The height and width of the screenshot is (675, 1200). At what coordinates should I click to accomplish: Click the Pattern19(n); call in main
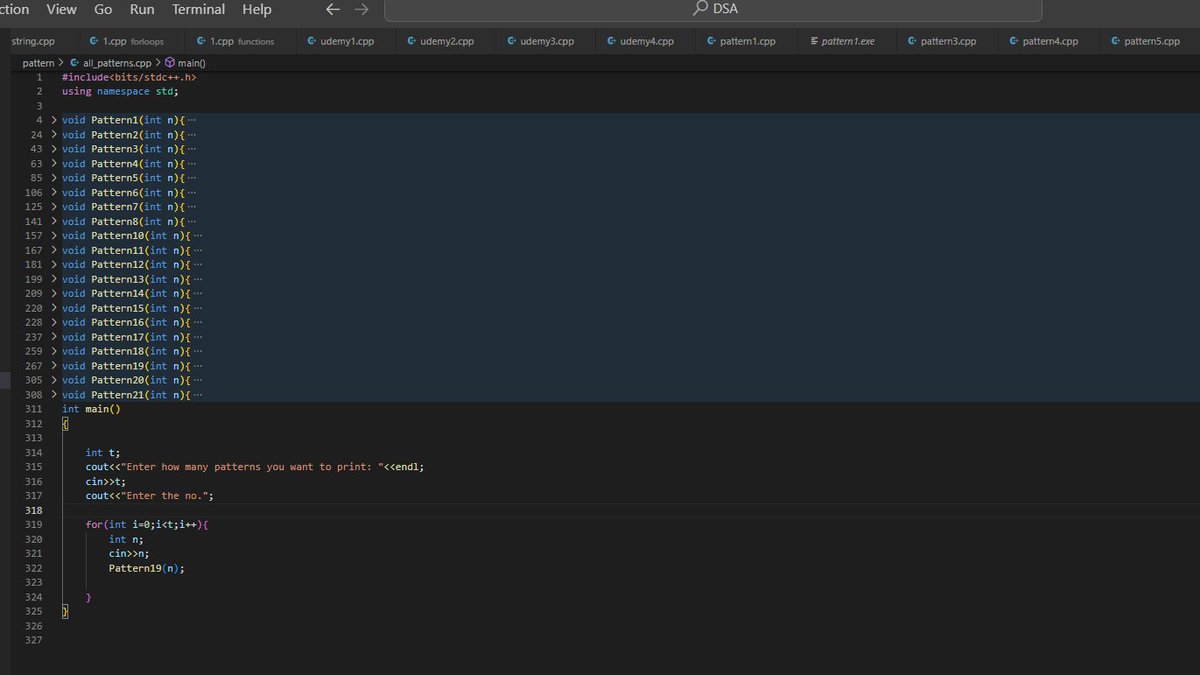click(x=147, y=568)
